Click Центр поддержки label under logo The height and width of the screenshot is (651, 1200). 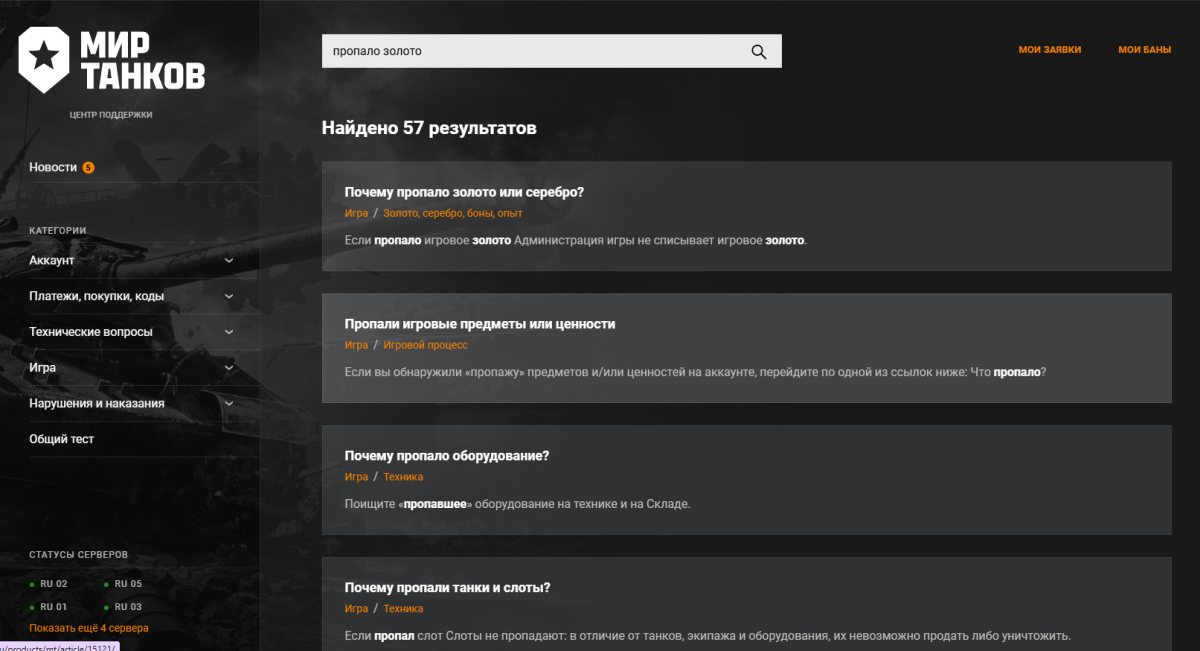pyautogui.click(x=111, y=115)
